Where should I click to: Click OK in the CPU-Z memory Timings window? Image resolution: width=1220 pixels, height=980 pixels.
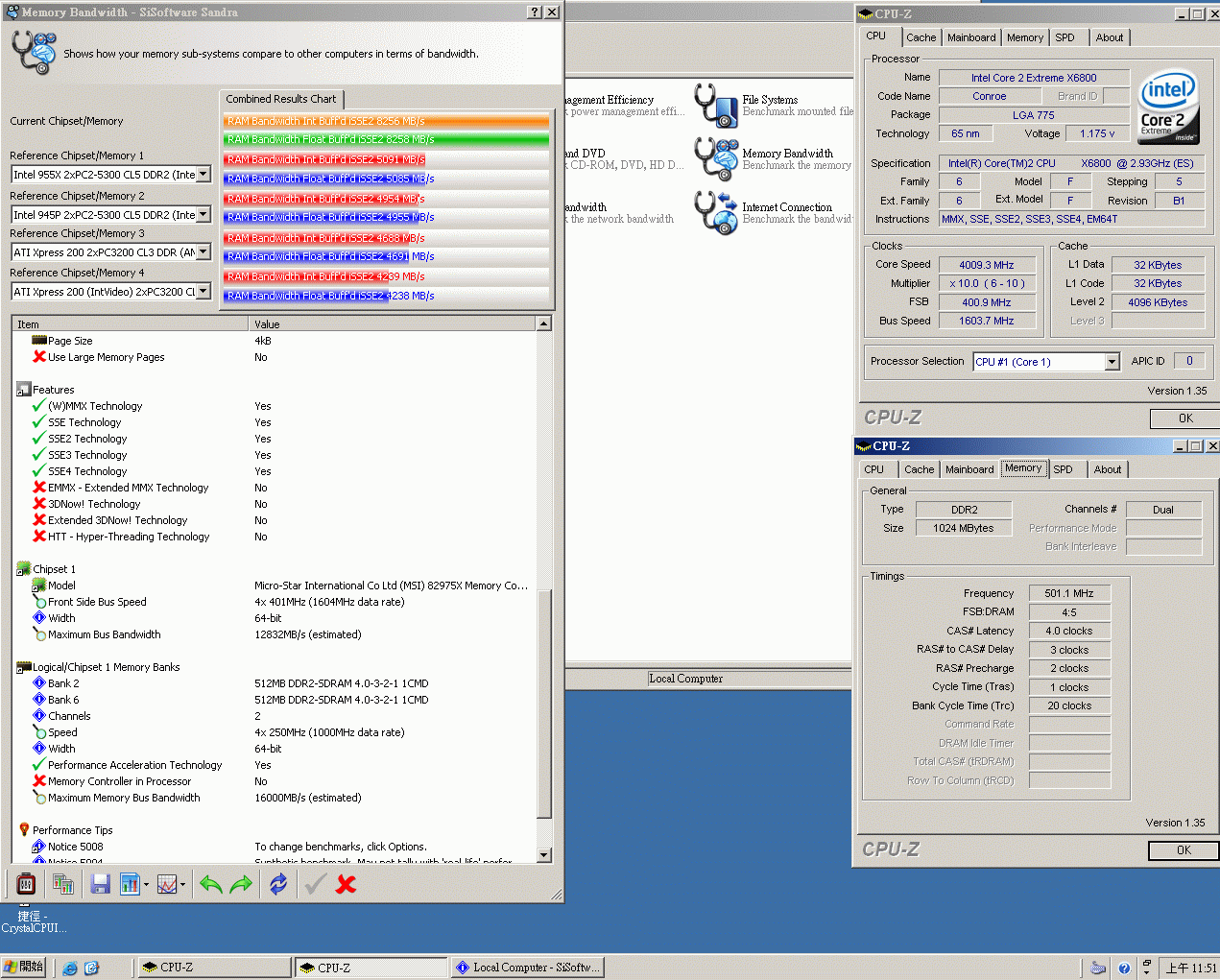(1184, 850)
